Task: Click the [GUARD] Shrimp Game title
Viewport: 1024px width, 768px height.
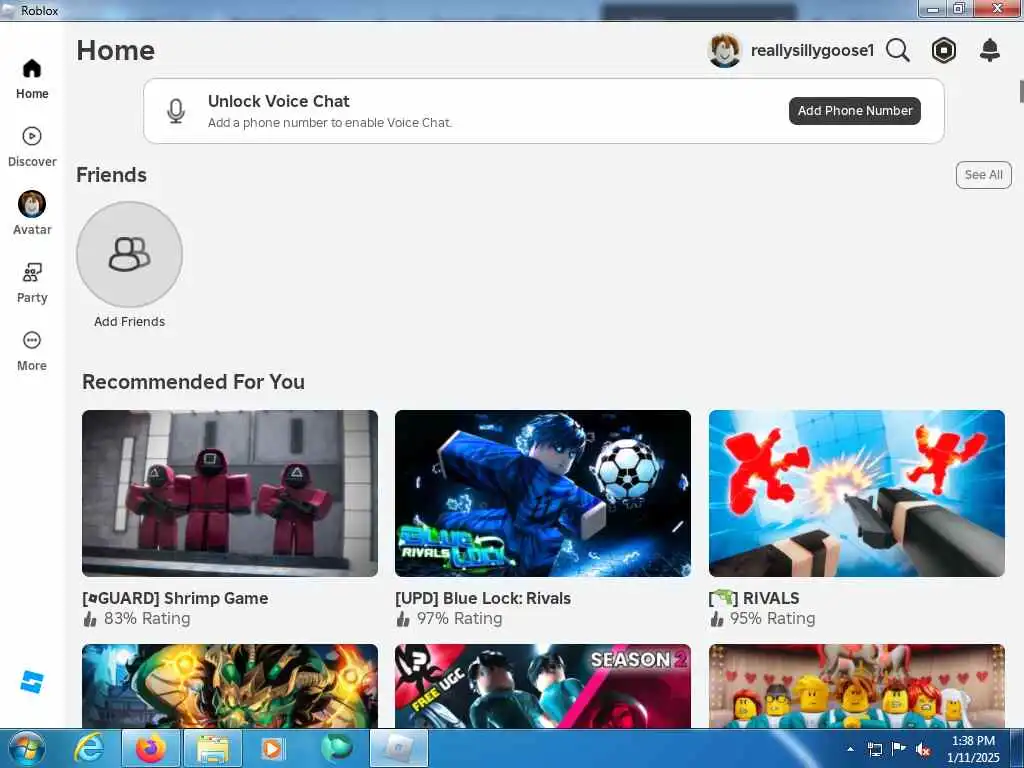Action: click(x=175, y=598)
